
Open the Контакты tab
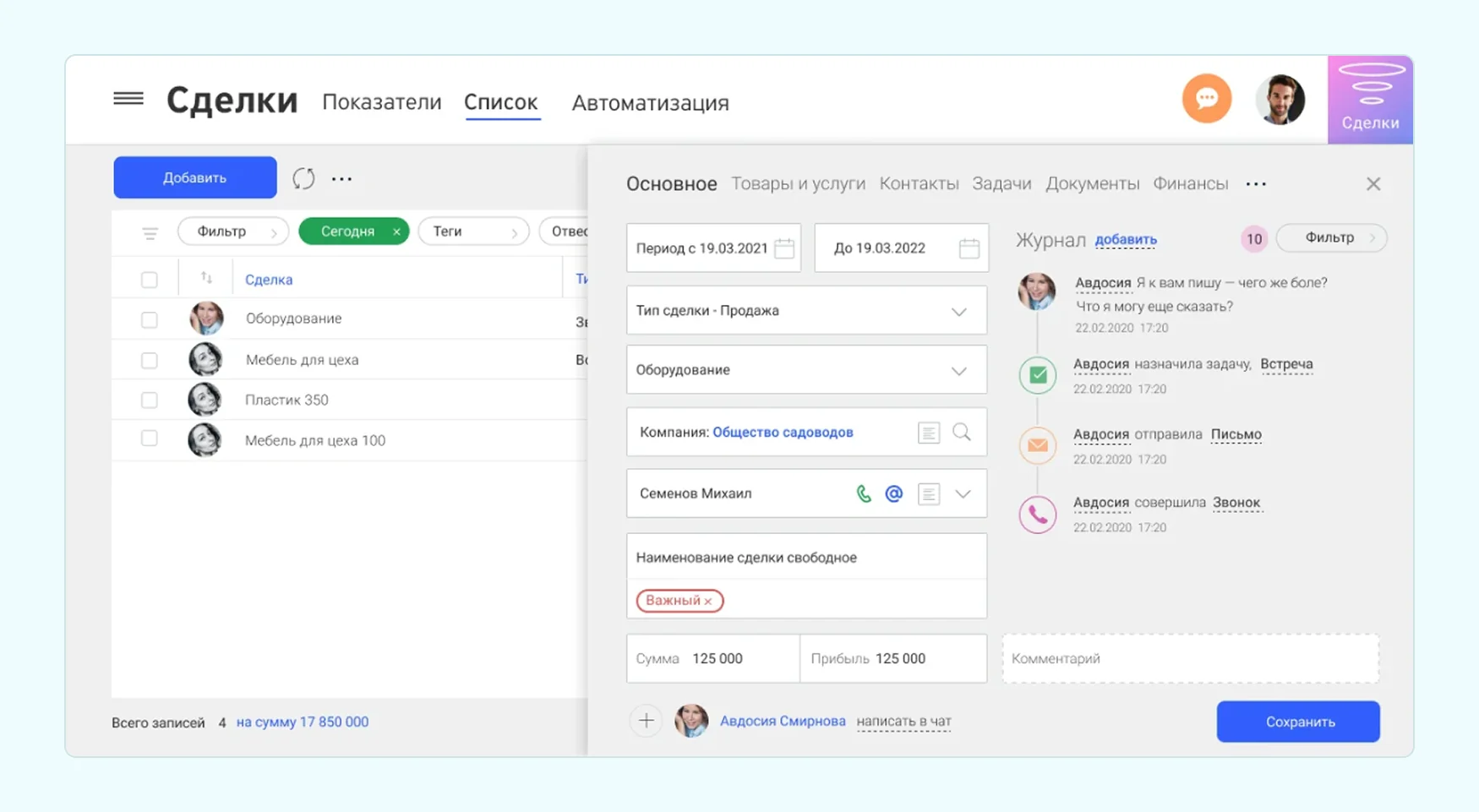[x=919, y=183]
